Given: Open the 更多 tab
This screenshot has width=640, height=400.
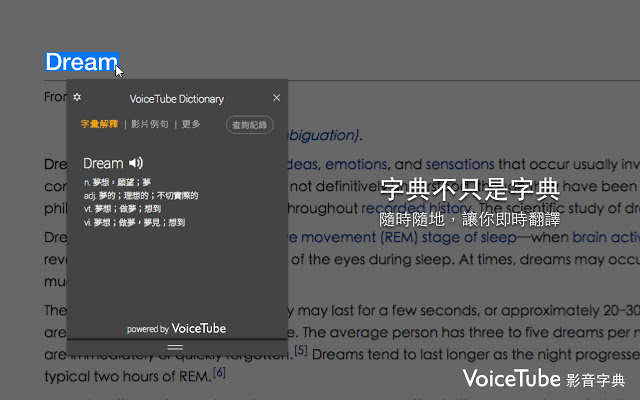Looking at the screenshot, I should coord(191,124).
